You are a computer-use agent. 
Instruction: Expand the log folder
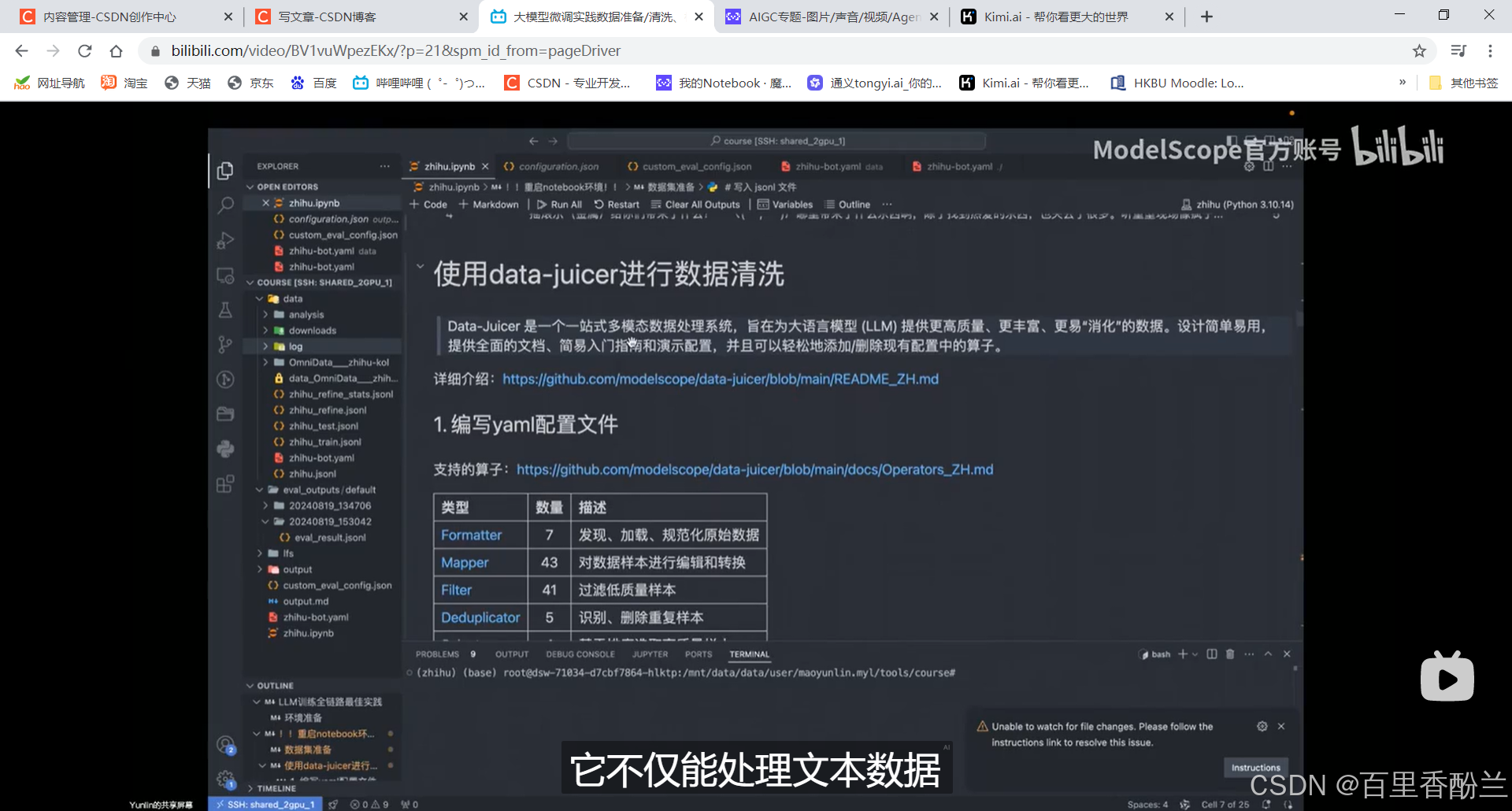pyautogui.click(x=265, y=346)
